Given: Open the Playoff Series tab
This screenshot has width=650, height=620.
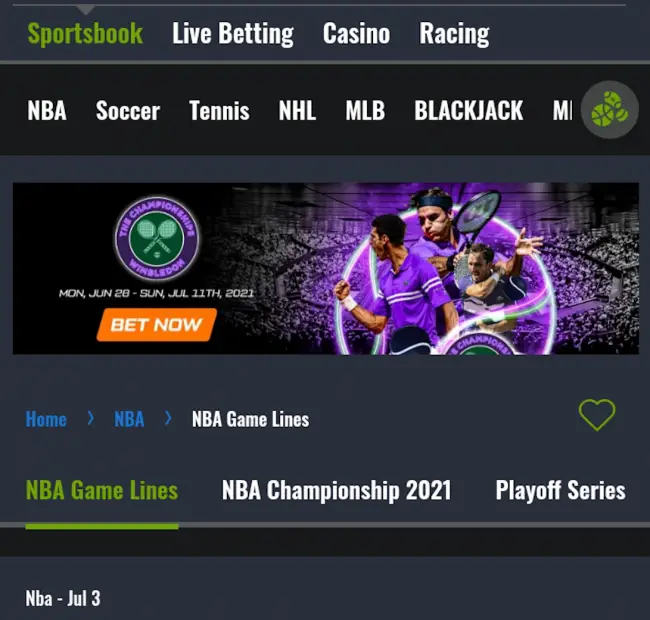Looking at the screenshot, I should click(x=560, y=491).
